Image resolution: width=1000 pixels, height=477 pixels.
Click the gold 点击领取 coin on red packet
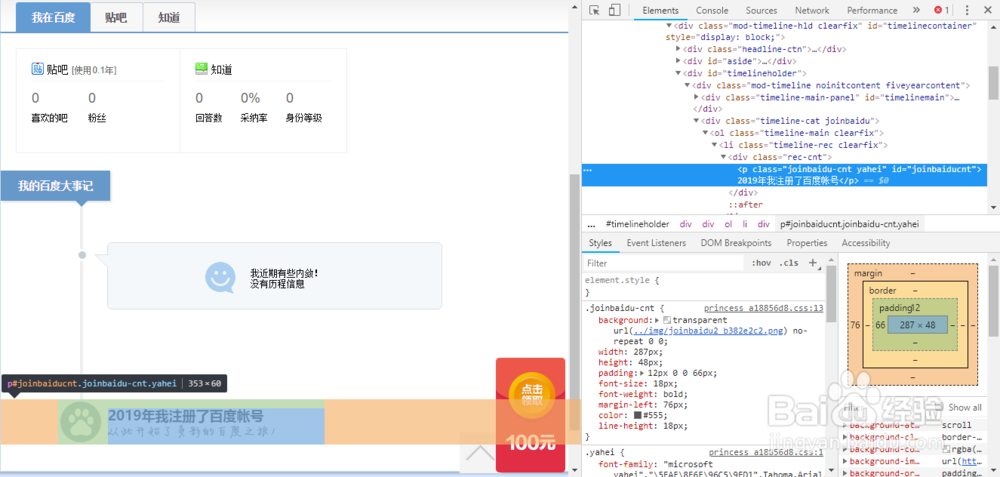coord(531,395)
